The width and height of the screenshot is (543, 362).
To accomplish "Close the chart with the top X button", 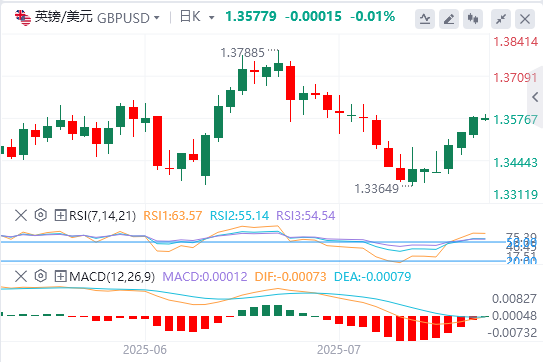I will [x=525, y=19].
